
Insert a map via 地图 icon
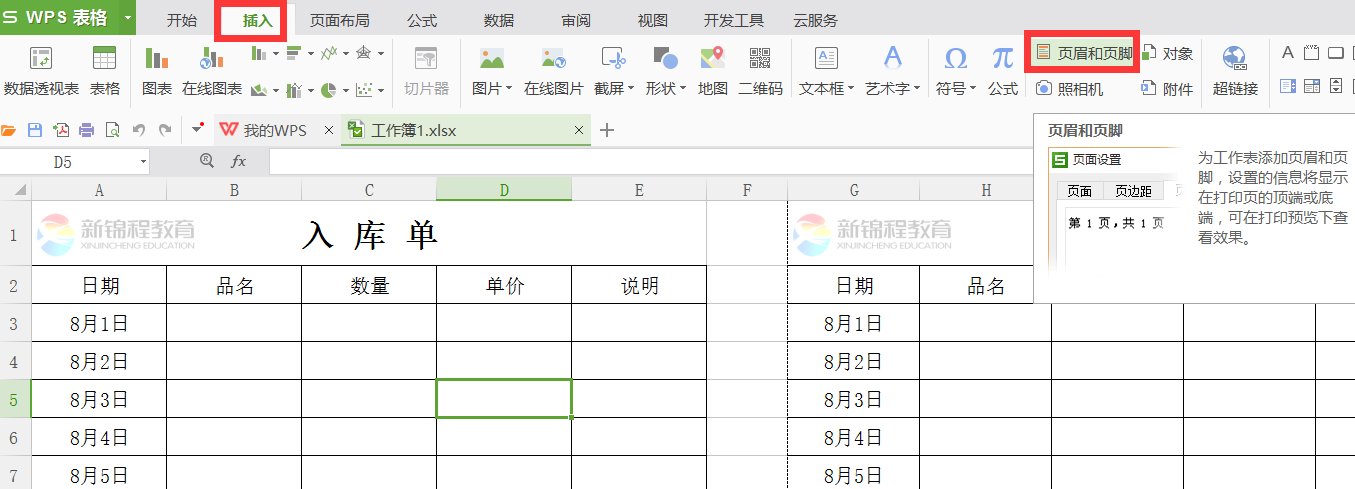tap(712, 70)
